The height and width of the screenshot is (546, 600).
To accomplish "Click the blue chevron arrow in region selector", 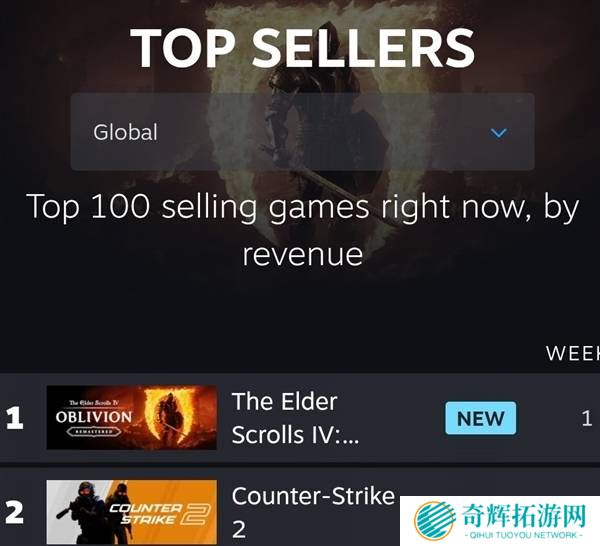I will [x=499, y=133].
